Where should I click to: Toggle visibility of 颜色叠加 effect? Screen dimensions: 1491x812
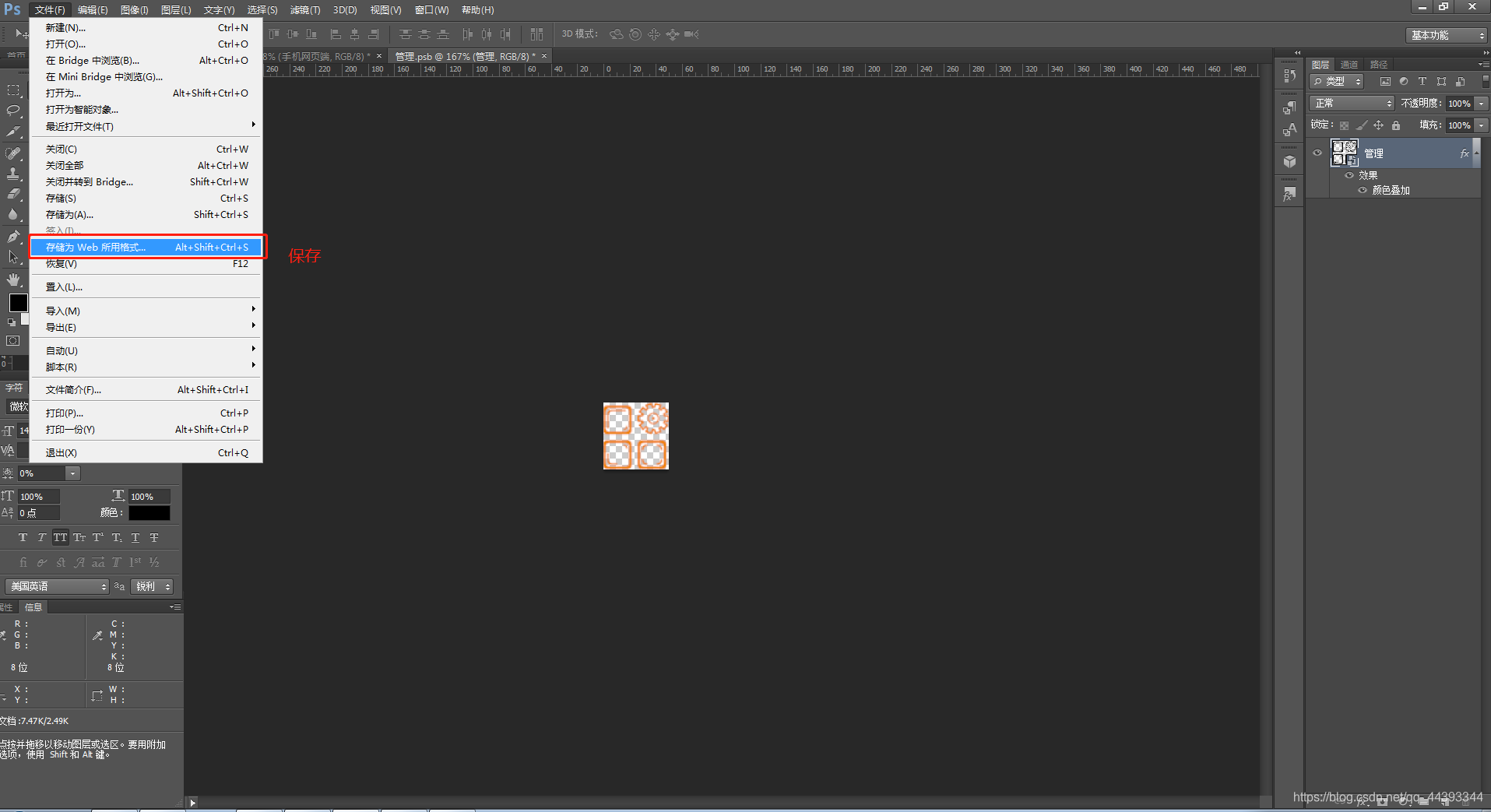(1363, 190)
